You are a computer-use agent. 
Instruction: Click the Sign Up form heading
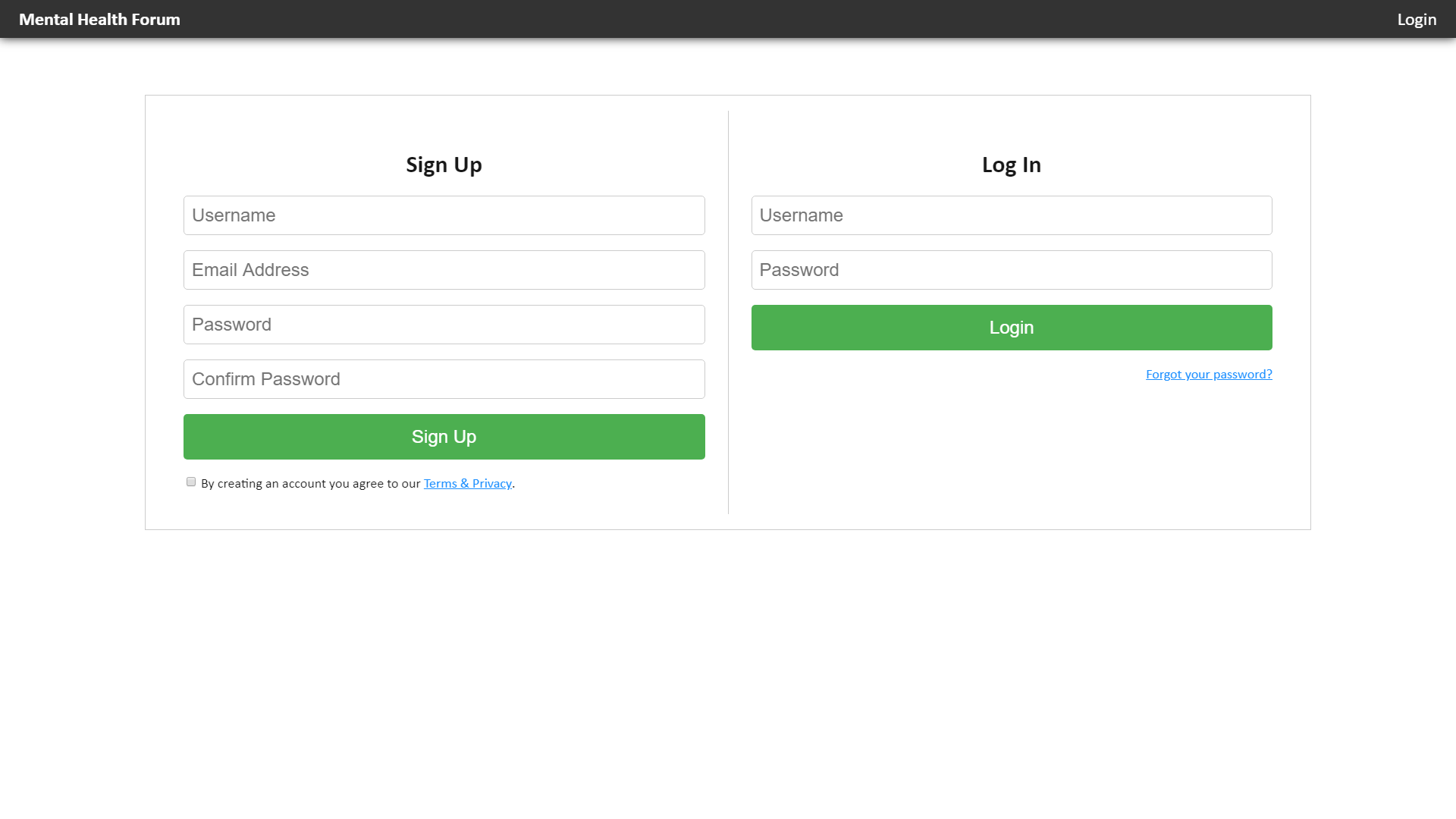click(444, 165)
